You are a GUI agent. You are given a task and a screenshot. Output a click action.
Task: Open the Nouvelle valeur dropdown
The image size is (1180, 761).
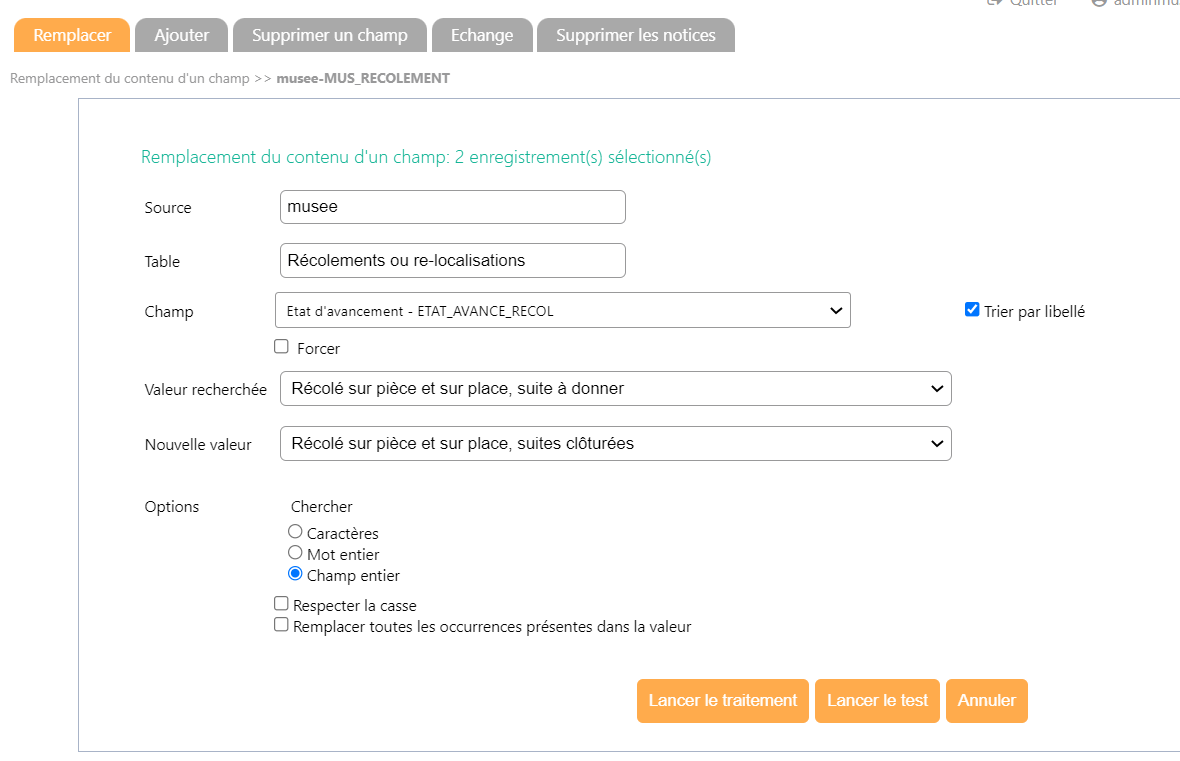point(615,443)
